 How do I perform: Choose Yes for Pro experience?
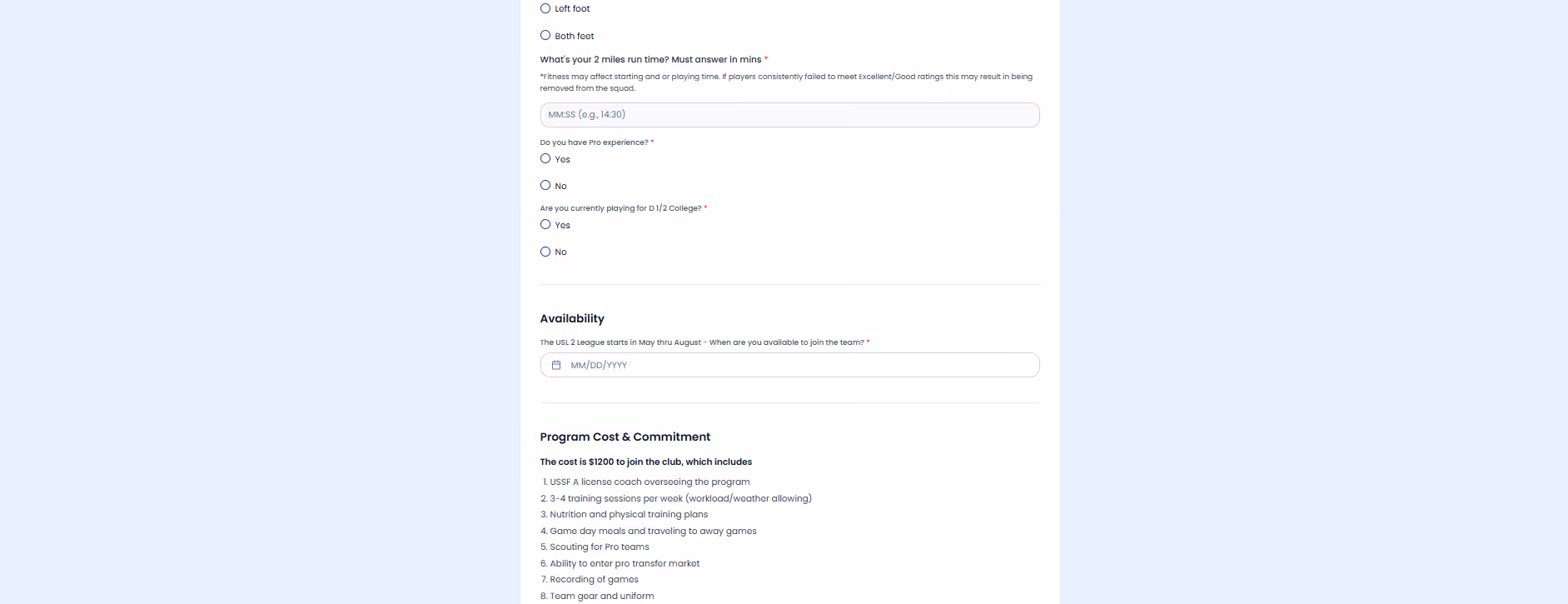545,158
